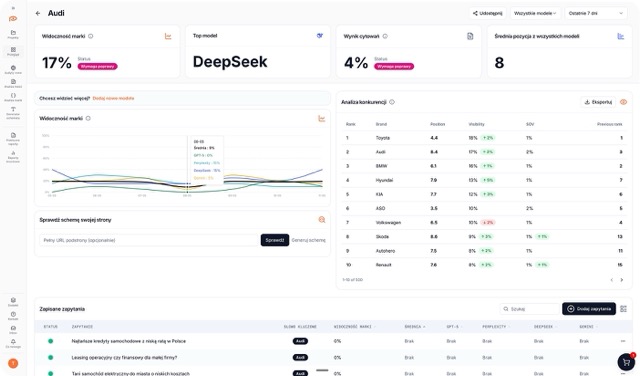This screenshot has width=640, height=376.
Task: Open the orange user avatar
Action: [x=13, y=363]
